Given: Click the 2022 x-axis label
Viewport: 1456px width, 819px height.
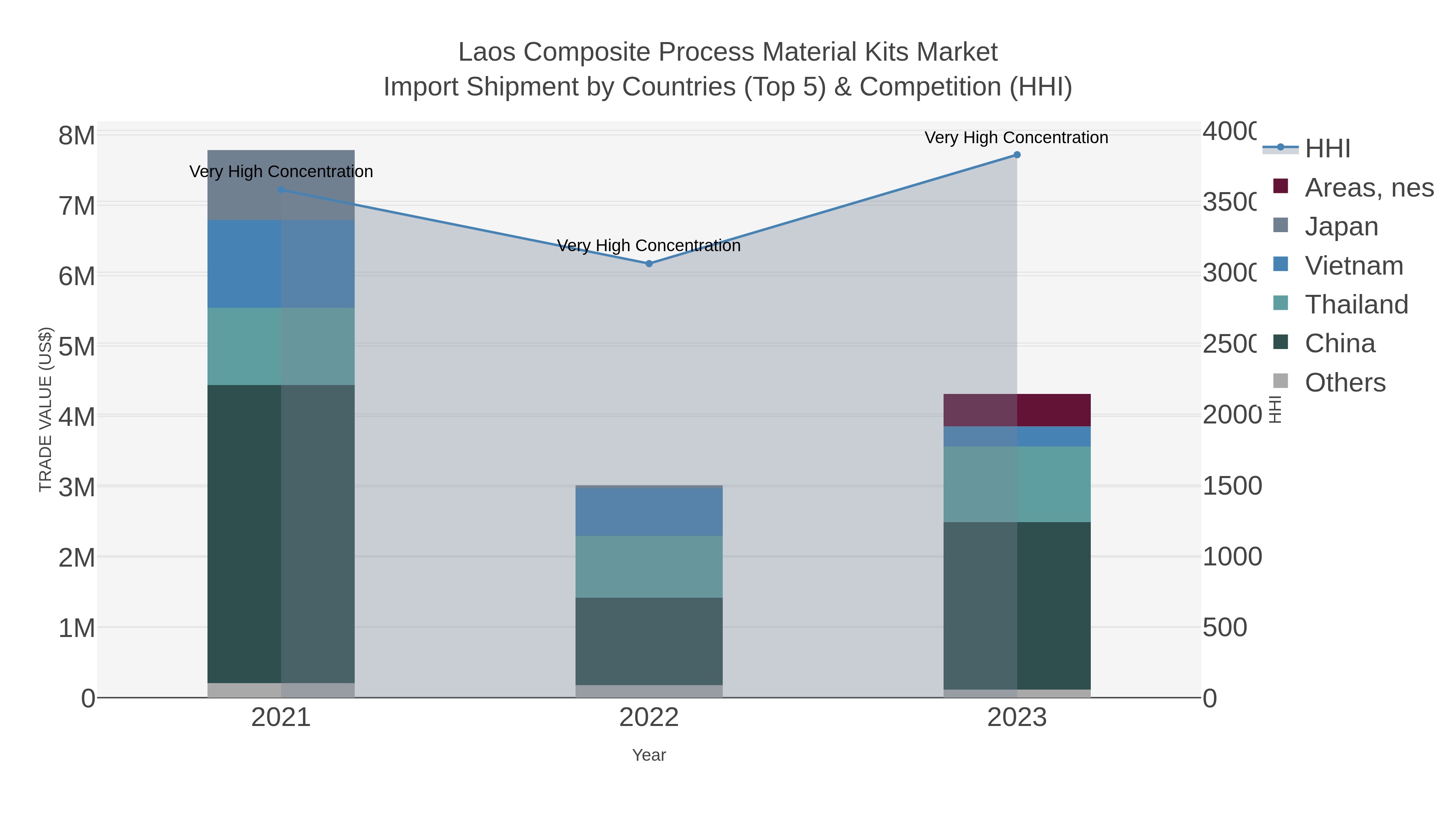Looking at the screenshot, I should (x=649, y=718).
